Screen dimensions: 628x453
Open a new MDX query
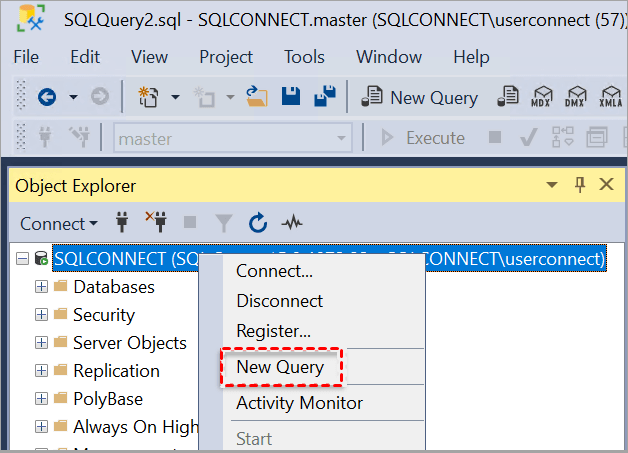542,97
